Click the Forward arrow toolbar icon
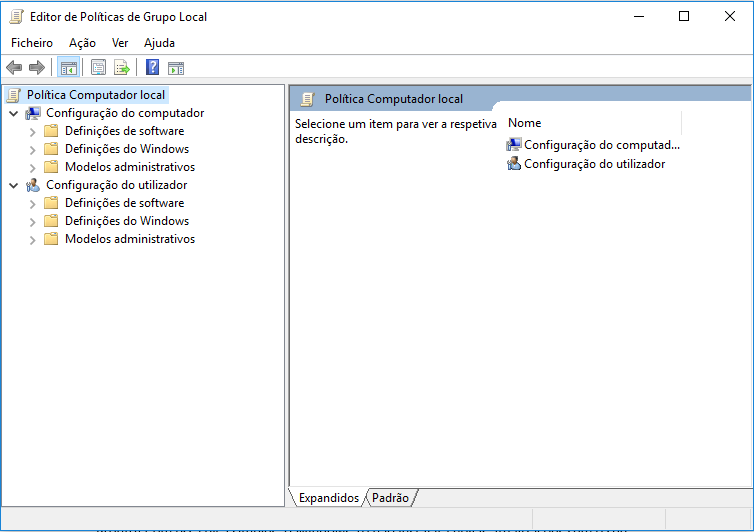The image size is (754, 532). [x=37, y=68]
